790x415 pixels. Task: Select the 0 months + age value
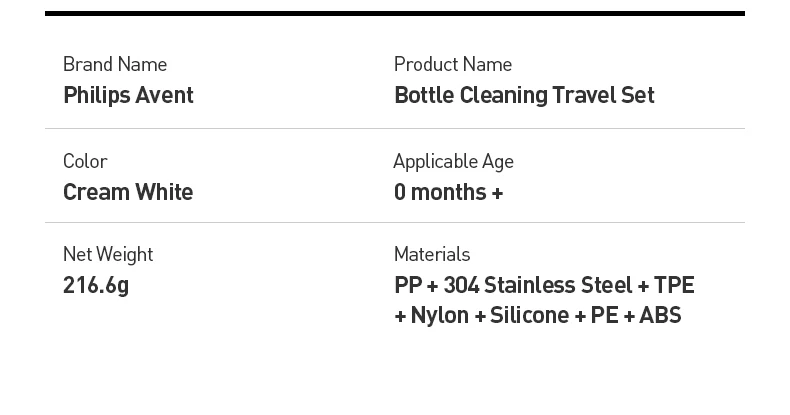click(448, 192)
